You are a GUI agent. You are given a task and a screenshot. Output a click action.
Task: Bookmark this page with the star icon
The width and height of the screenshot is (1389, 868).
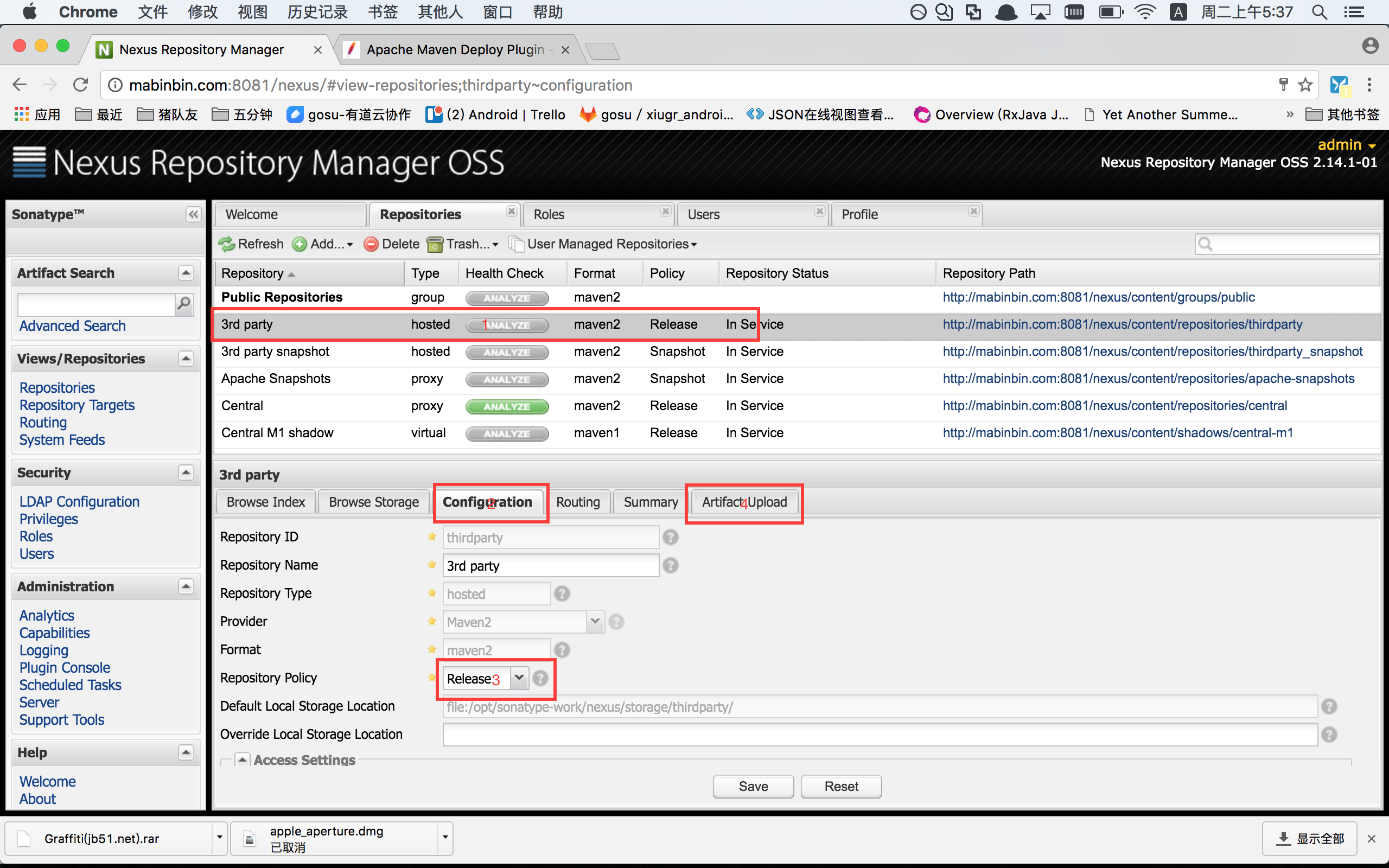(x=1305, y=85)
